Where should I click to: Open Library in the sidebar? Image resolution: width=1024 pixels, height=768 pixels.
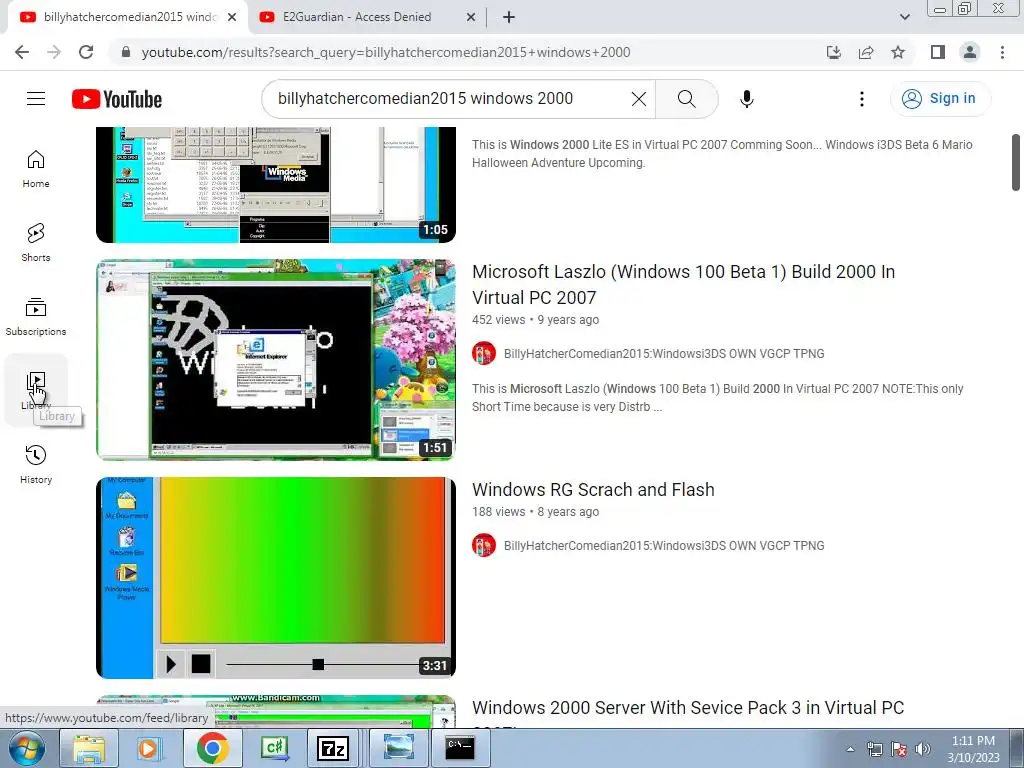tap(36, 391)
